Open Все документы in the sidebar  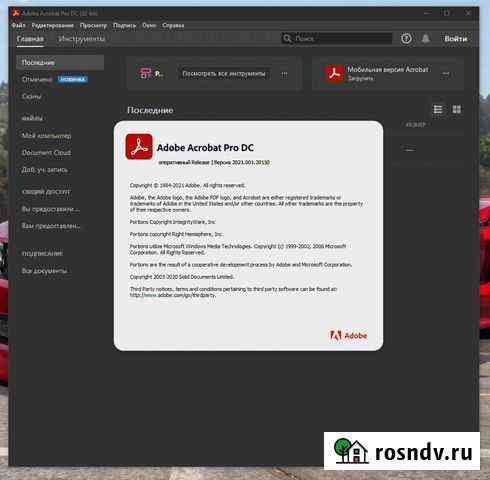[x=44, y=271]
